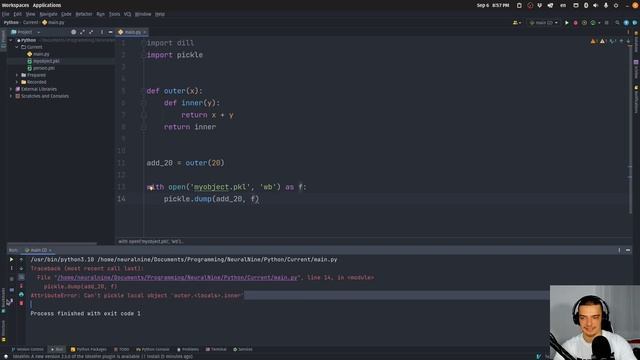640x360 pixels.
Task: Click Run with Coverage icon
Action: click(x=584, y=23)
